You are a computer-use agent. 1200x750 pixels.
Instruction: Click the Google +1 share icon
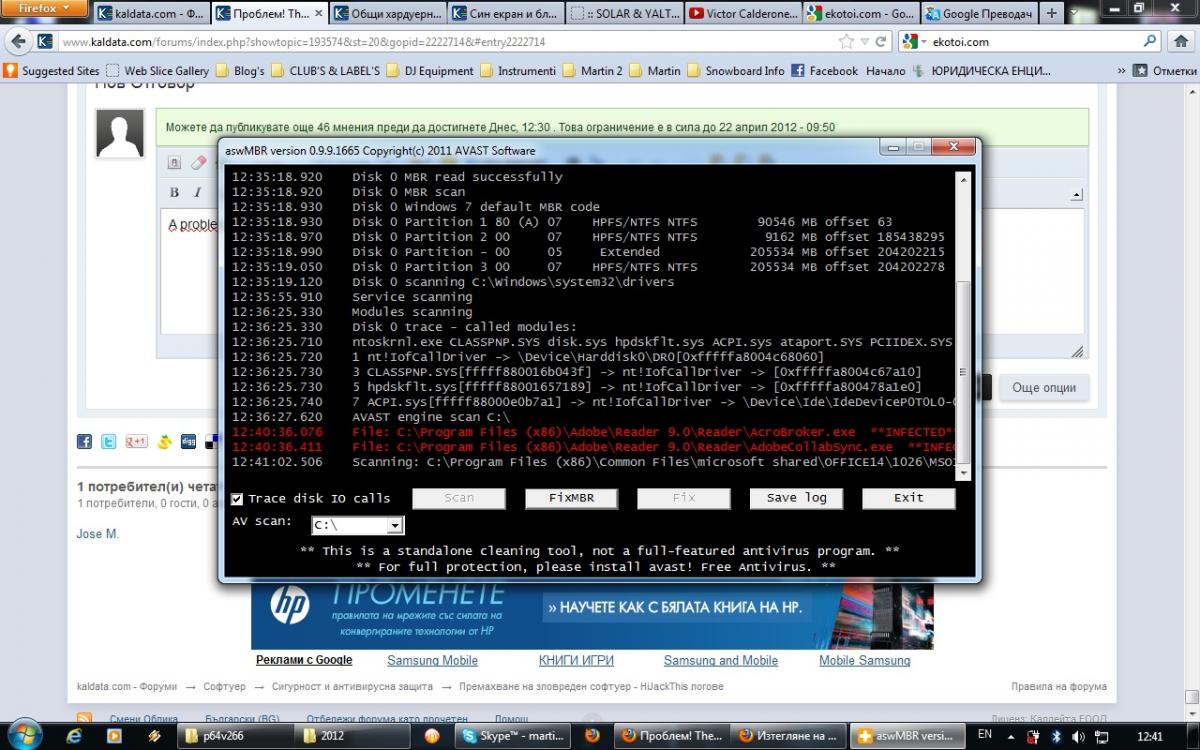coord(136,441)
